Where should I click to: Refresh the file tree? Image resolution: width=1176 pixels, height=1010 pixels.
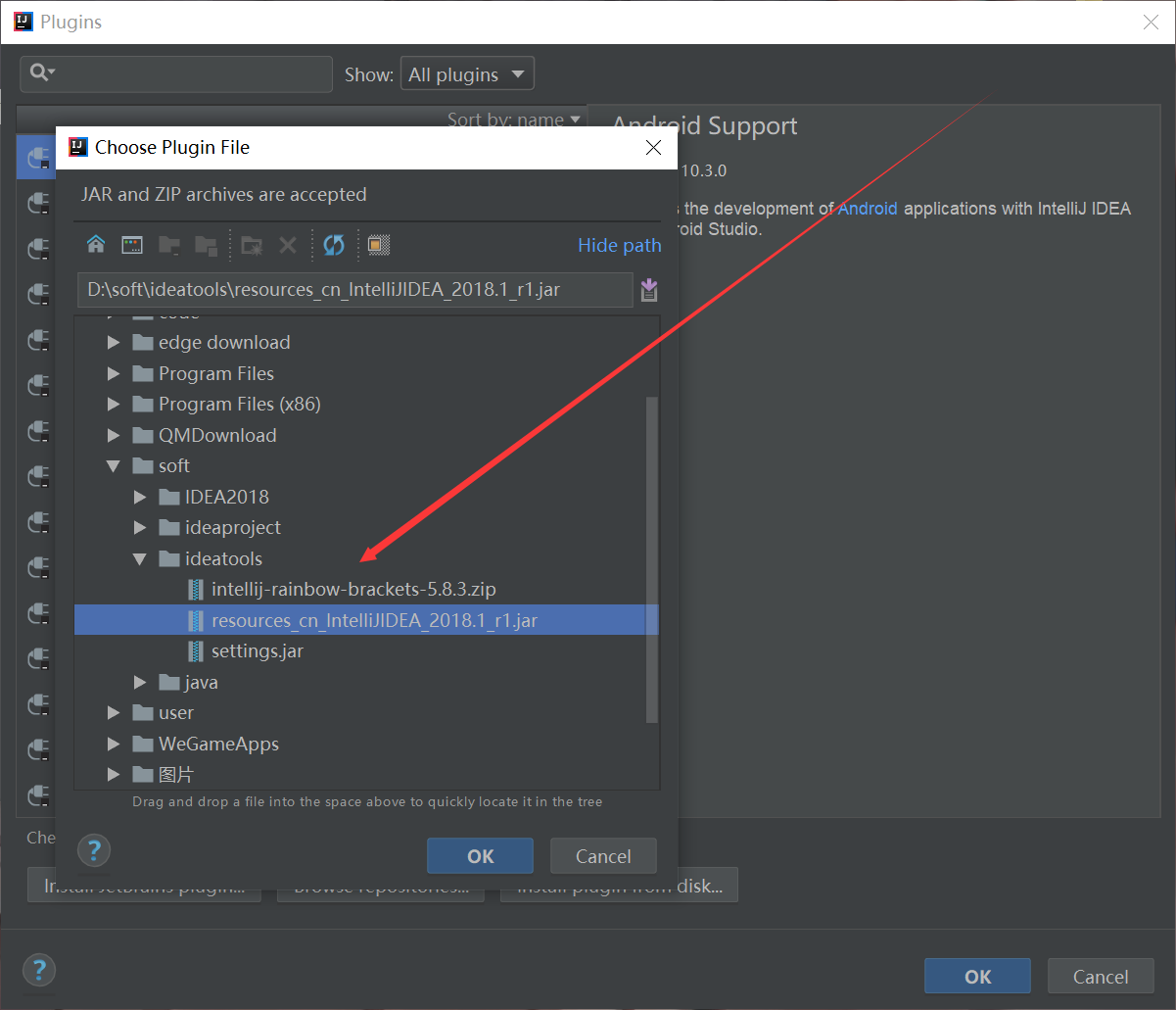tap(334, 245)
